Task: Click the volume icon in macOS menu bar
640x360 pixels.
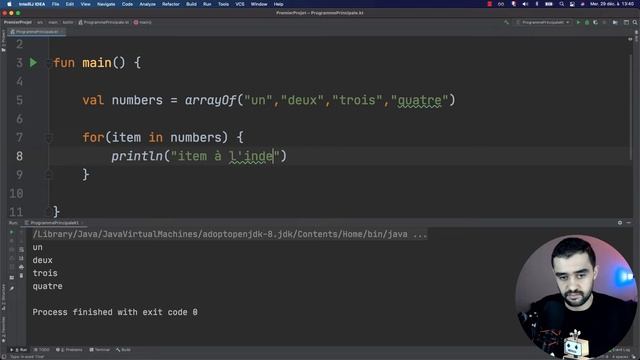Action: [525, 4]
